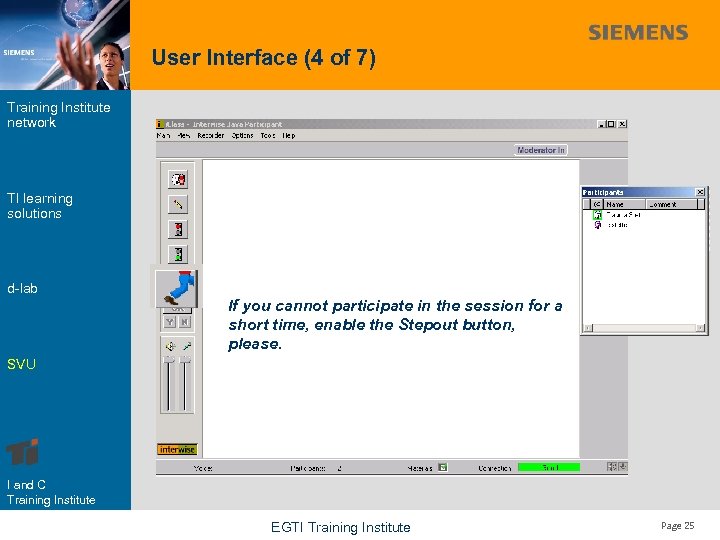The height and width of the screenshot is (540, 720).
Task: Open the View menu
Action: point(184,135)
